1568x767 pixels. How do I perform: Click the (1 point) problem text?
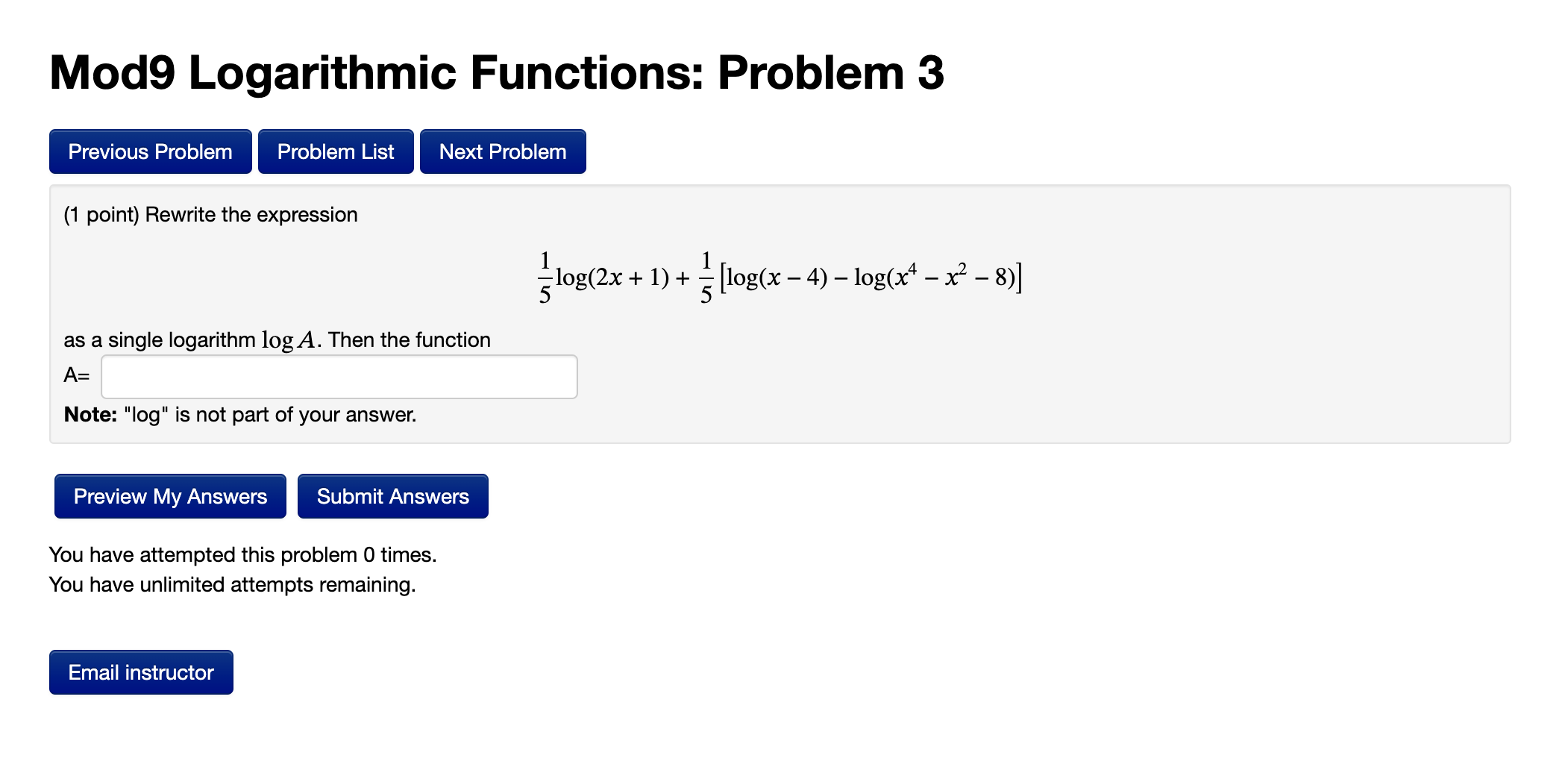point(210,214)
